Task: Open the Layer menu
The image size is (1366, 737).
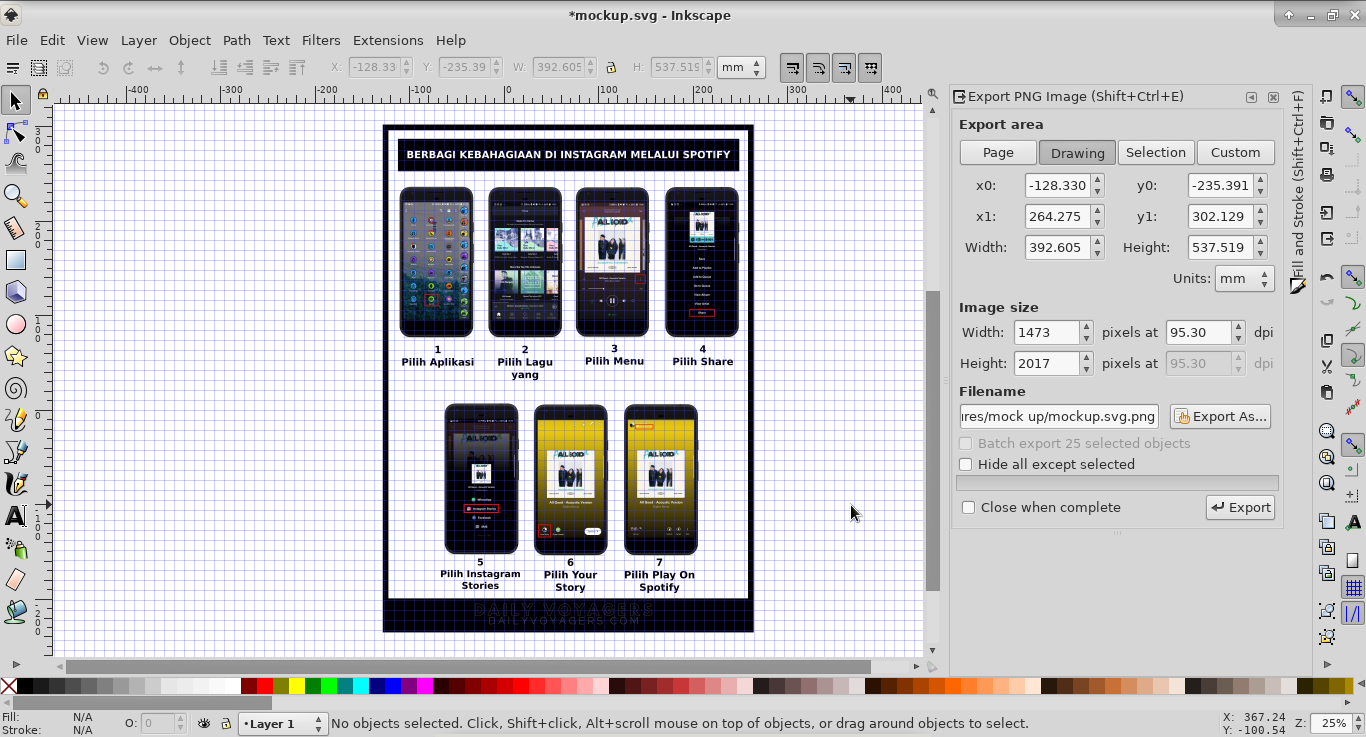Action: tap(139, 41)
